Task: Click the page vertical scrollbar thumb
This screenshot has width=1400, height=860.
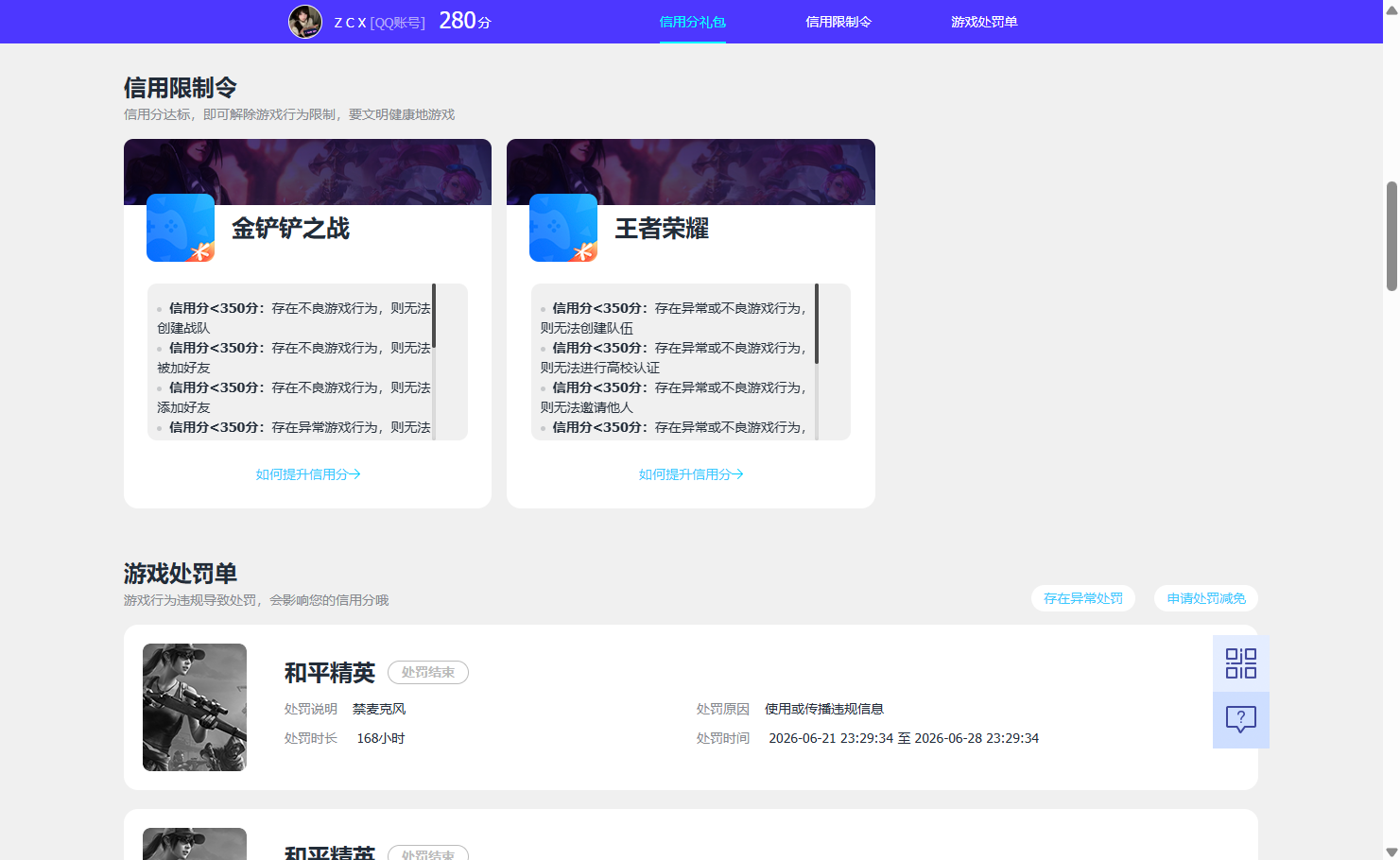Action: click(x=1391, y=236)
